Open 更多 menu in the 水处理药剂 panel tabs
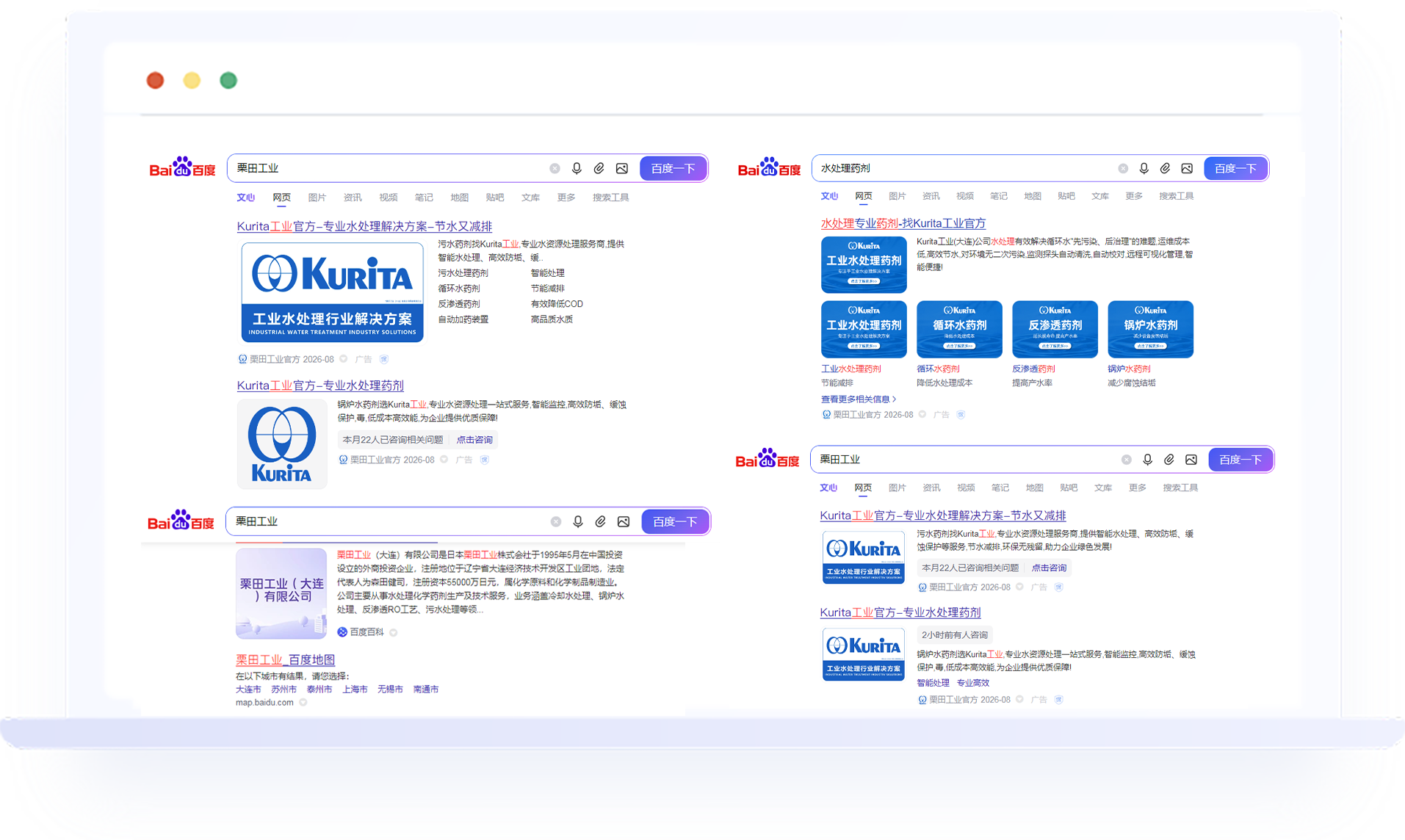The width and height of the screenshot is (1405, 840). click(1134, 196)
